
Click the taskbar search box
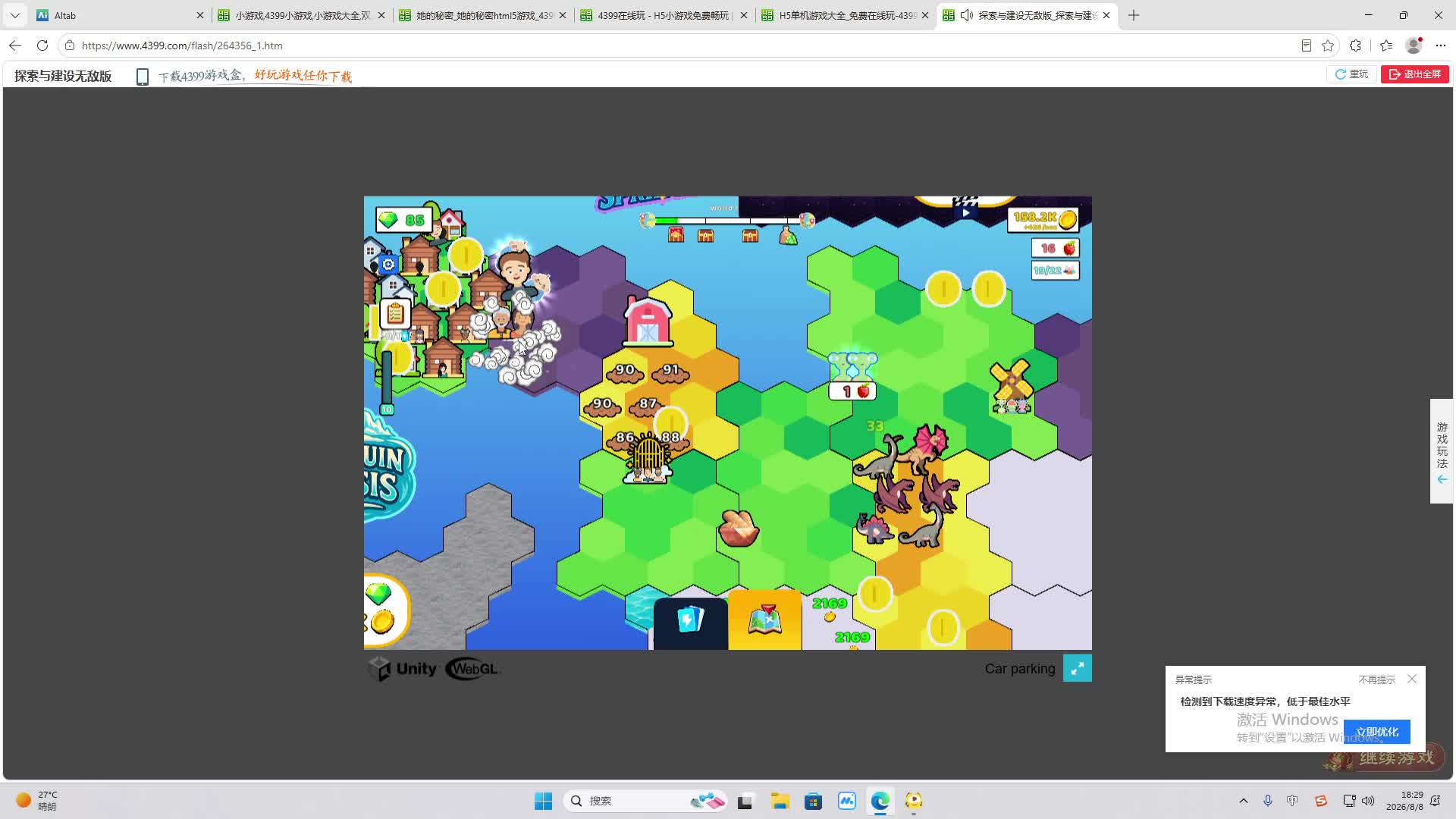[645, 801]
